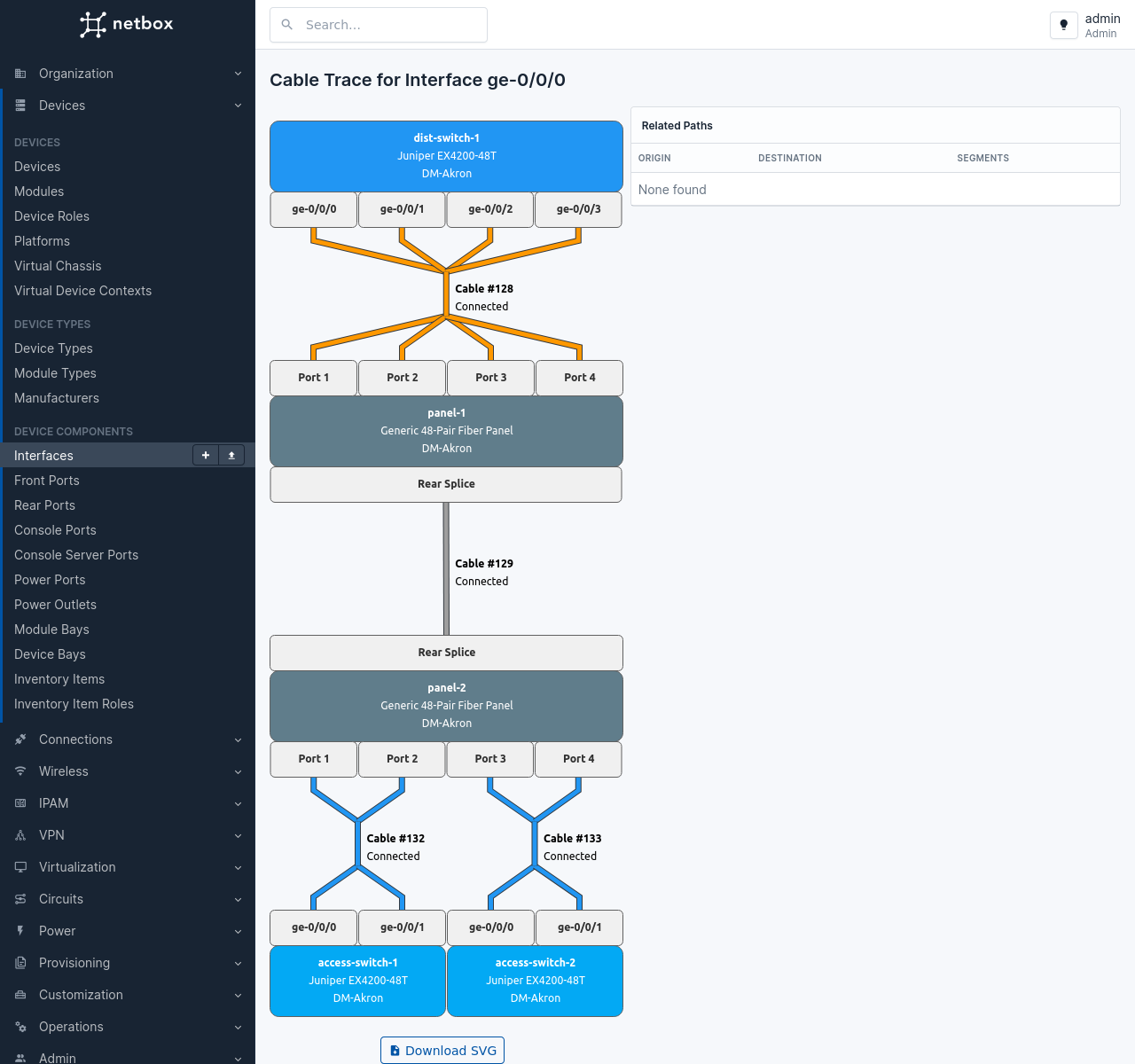Expand the Customization section chevron
Screen dimensions: 1135x1064
[x=238, y=995]
